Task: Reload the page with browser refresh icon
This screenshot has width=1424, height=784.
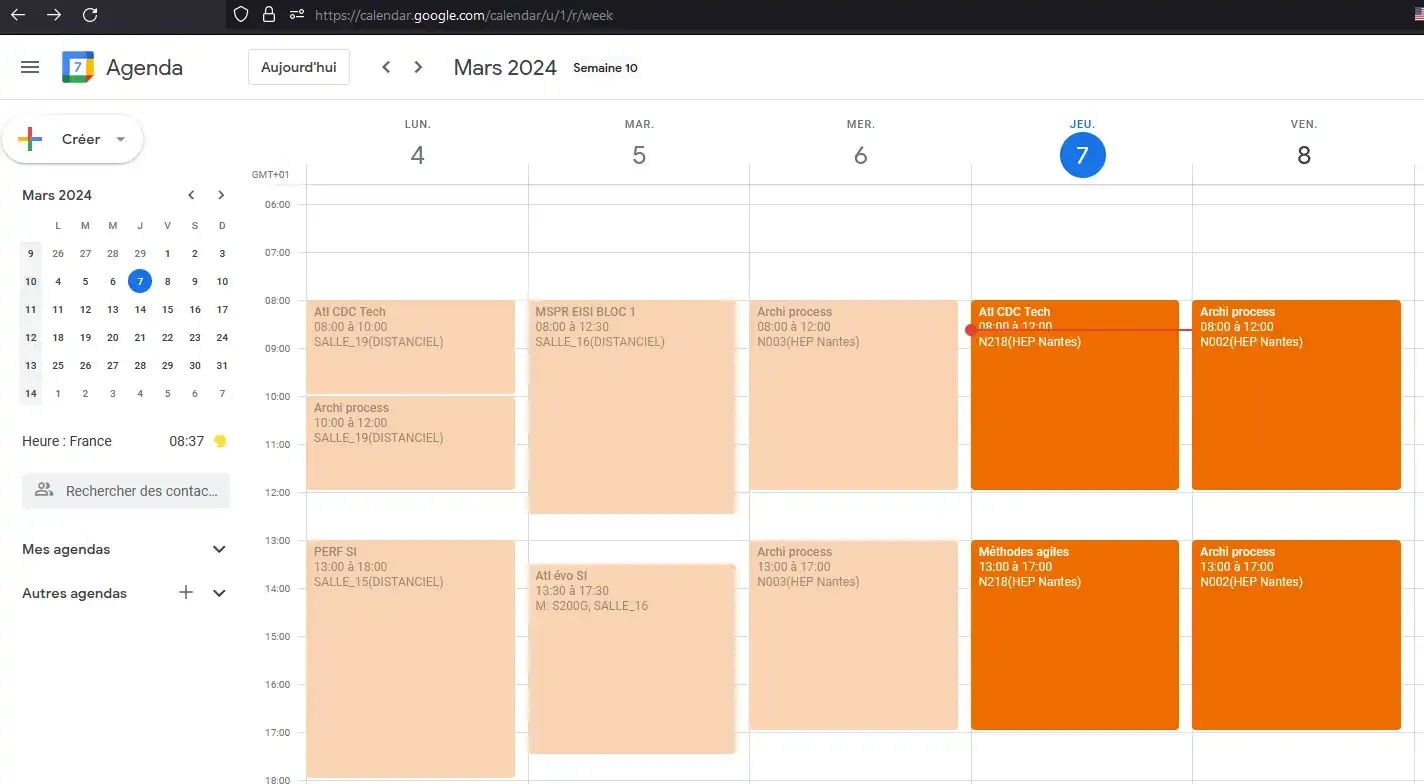Action: point(90,15)
